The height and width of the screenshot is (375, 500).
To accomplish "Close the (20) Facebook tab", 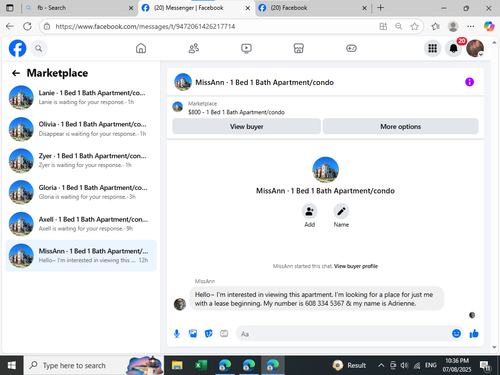I will coord(364,8).
